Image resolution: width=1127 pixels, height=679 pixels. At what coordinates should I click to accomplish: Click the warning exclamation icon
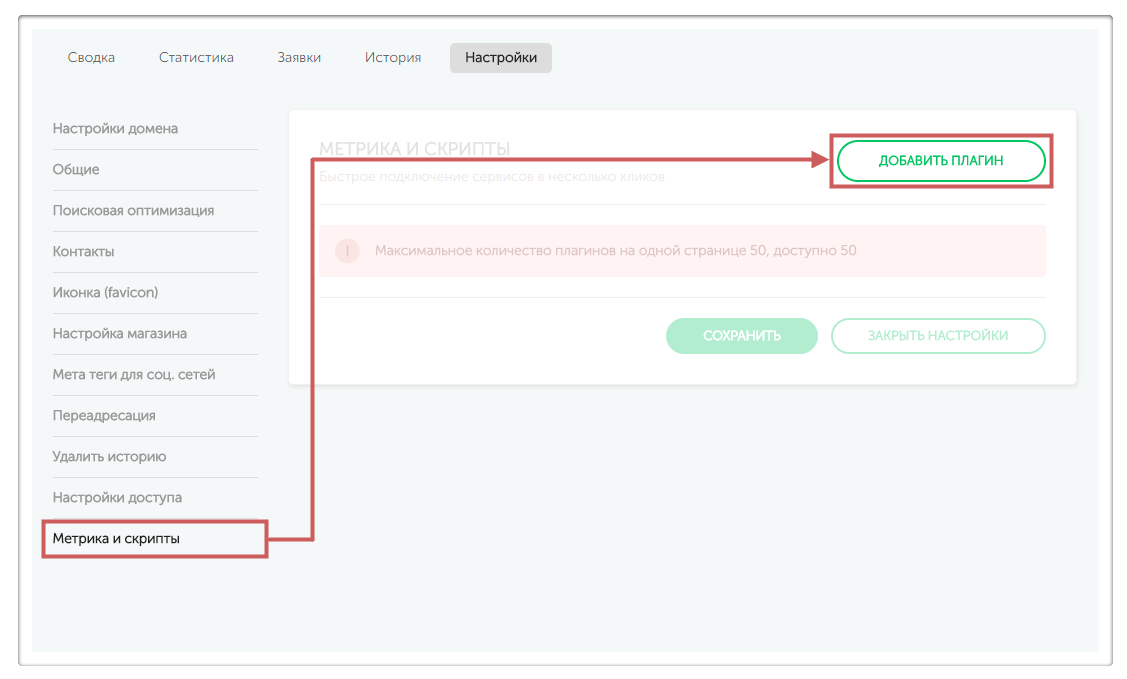347,251
